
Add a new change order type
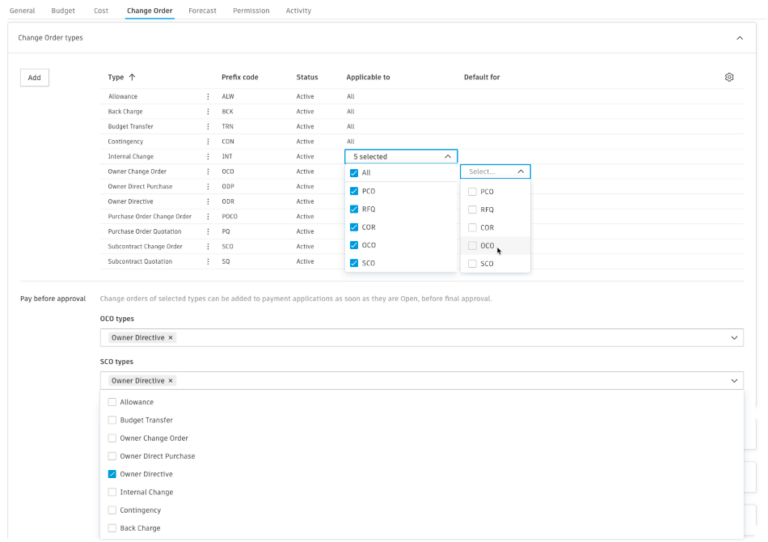coord(34,77)
